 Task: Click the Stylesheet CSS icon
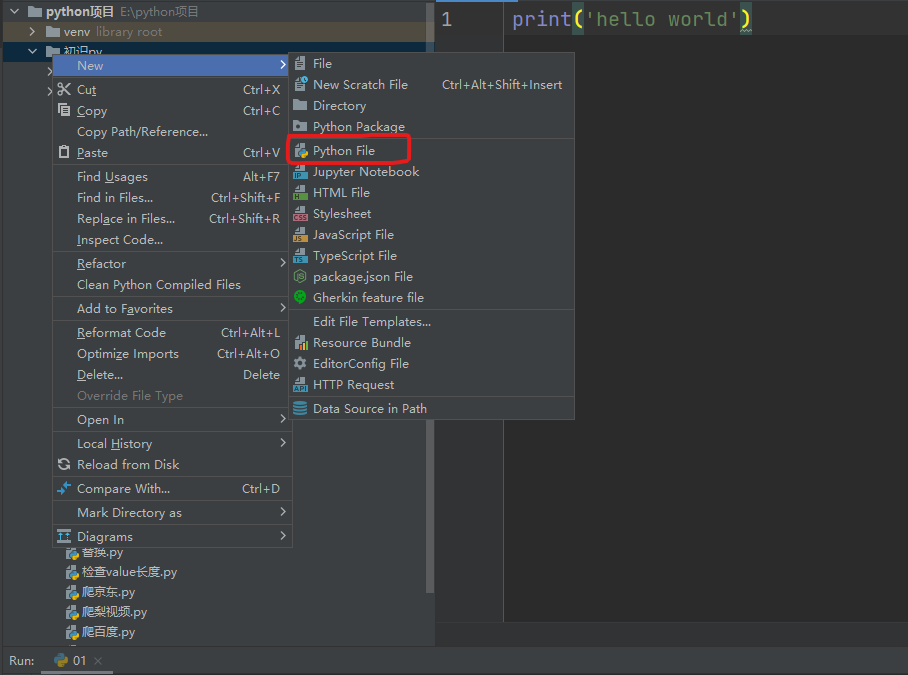[x=301, y=214]
